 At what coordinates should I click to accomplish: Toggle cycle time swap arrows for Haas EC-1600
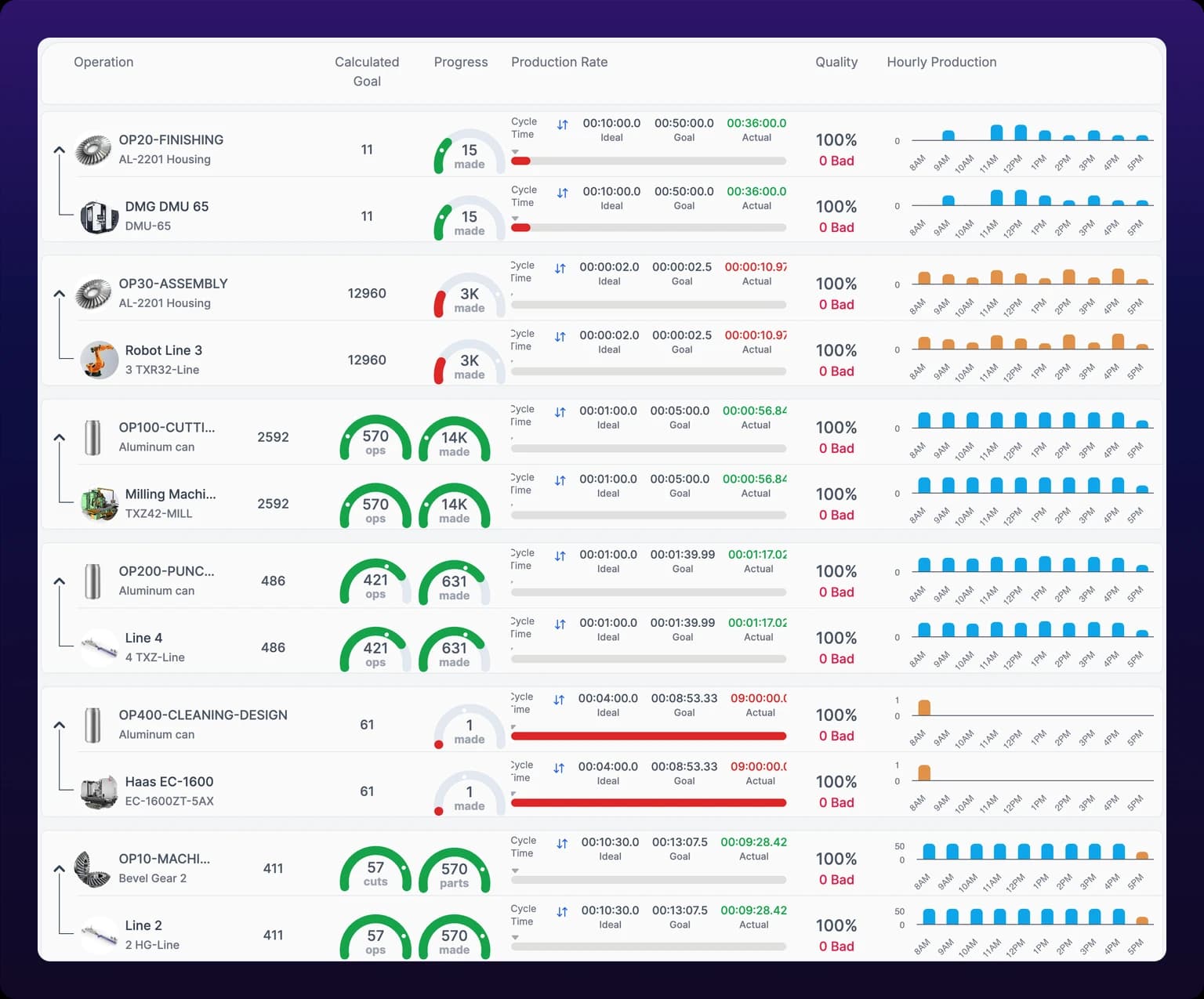coord(559,768)
